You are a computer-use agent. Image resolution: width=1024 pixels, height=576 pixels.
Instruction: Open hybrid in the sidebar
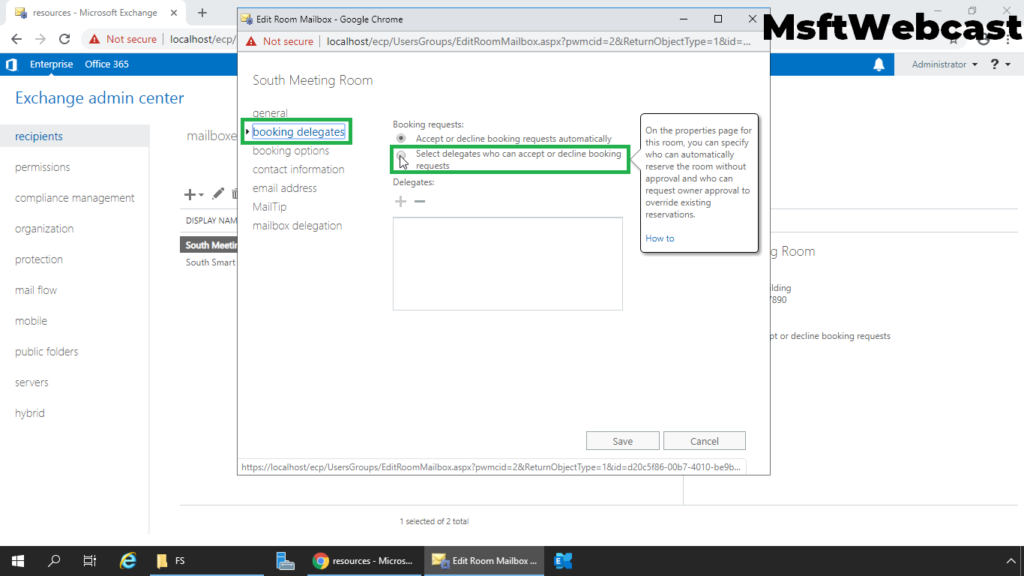29,413
